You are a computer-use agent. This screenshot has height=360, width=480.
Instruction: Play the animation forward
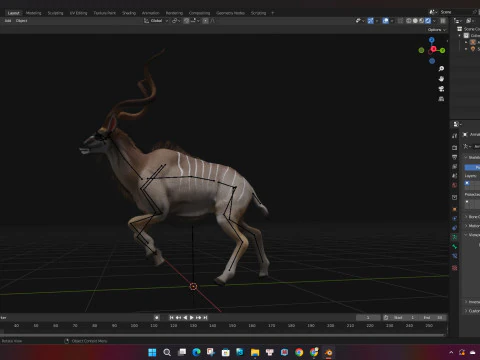tap(192, 318)
